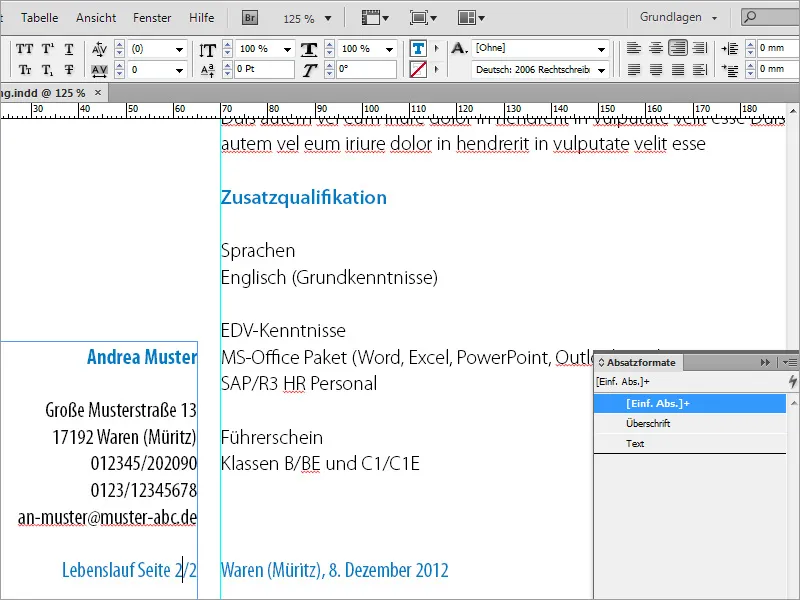Click the Left Indent icon

coord(730,48)
